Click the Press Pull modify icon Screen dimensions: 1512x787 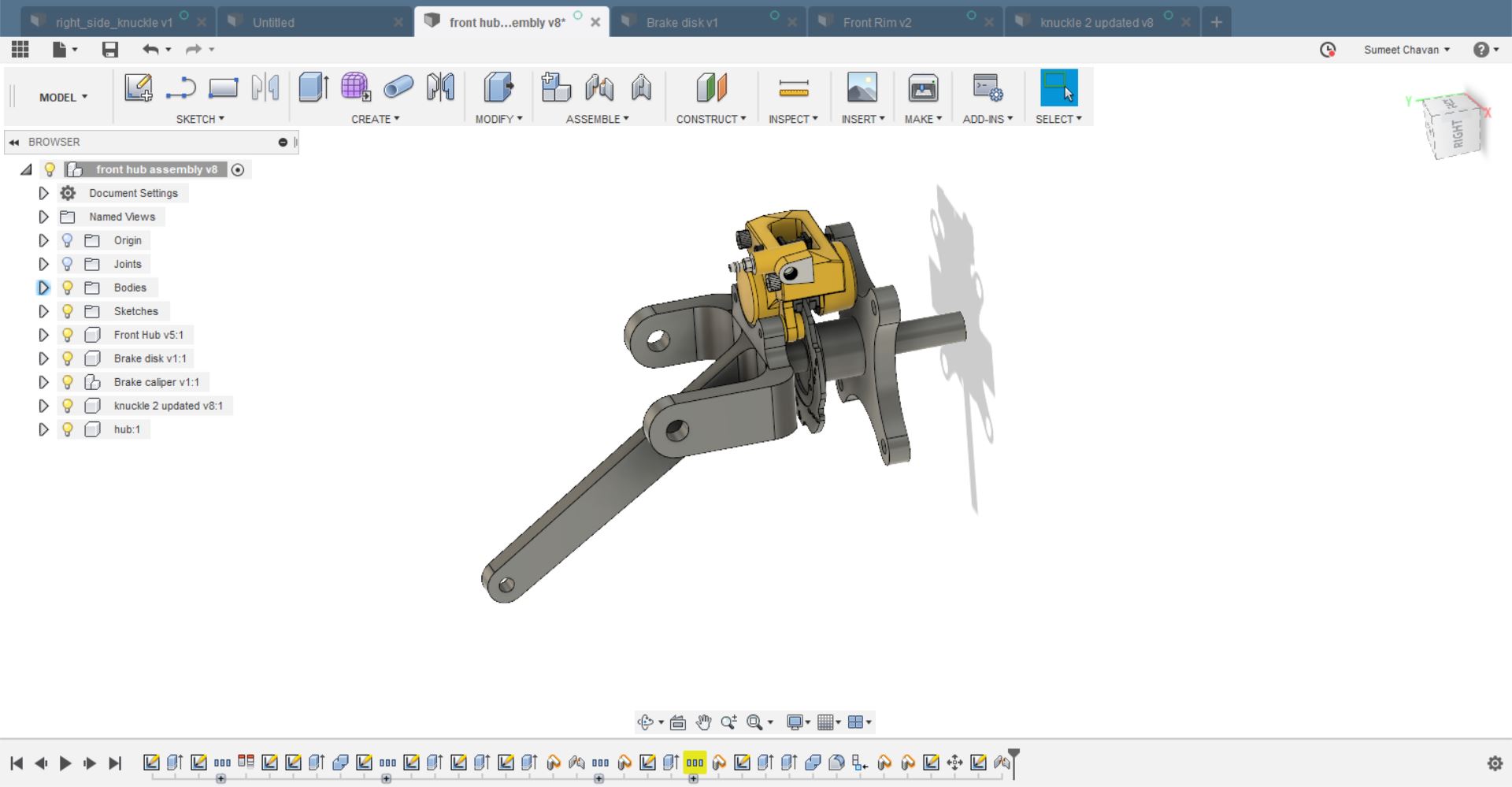tap(498, 87)
